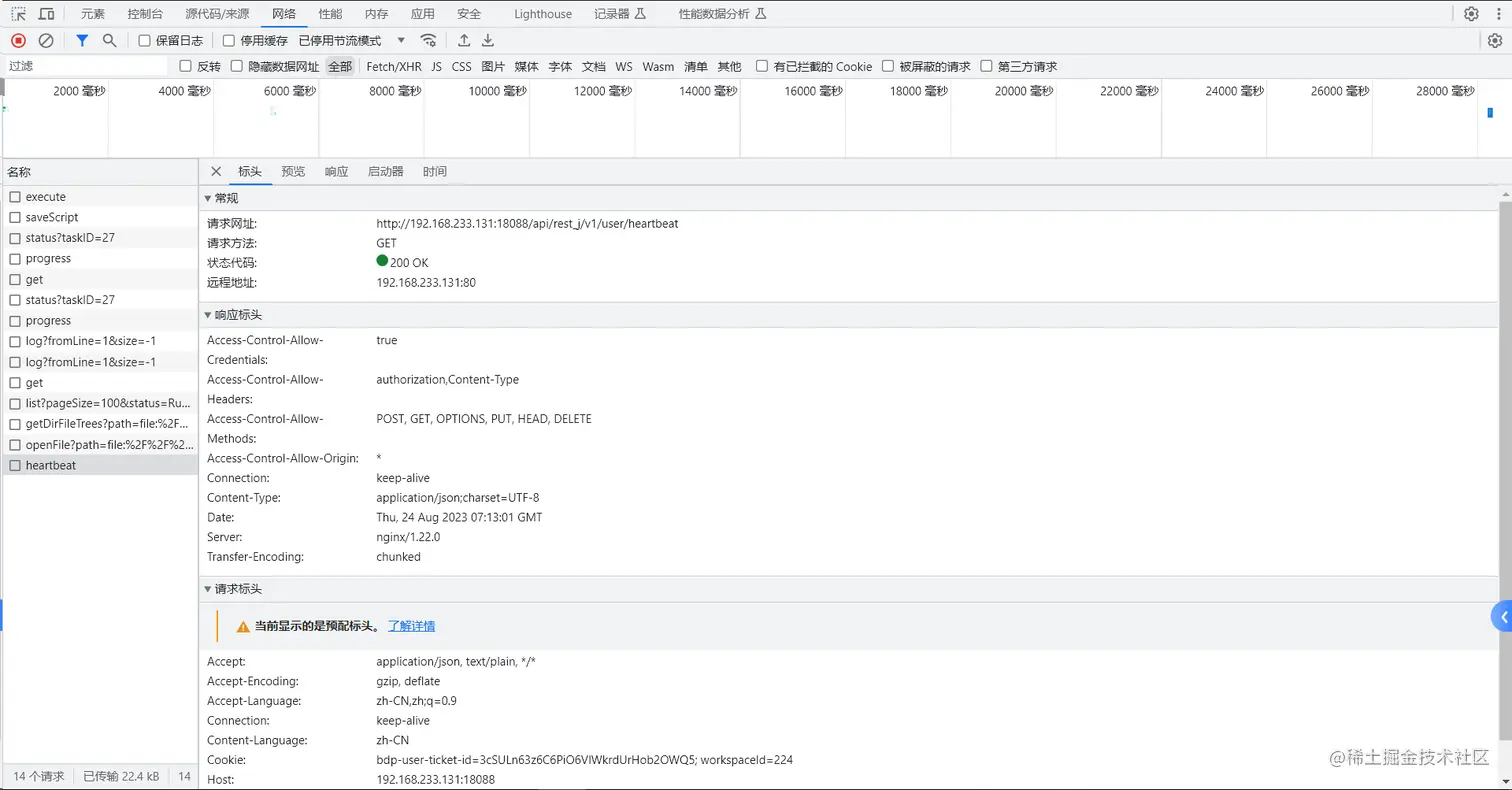Click the warning icon beside provisional headers notice
This screenshot has height=790, width=1512.
coord(242,627)
